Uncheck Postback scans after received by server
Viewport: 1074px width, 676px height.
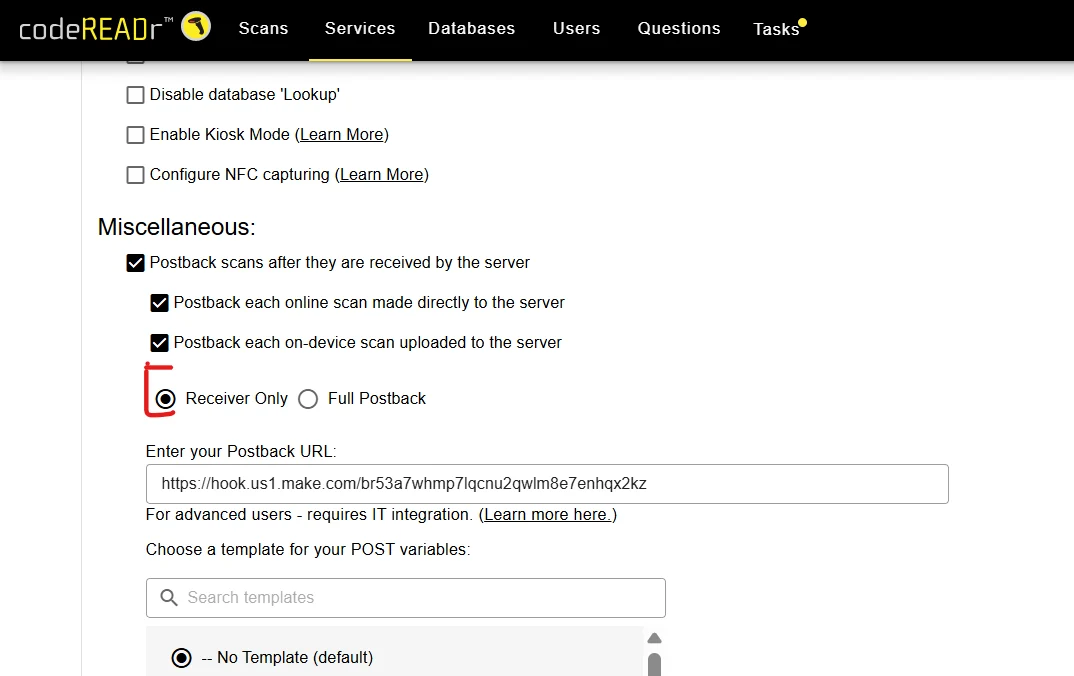pos(136,263)
